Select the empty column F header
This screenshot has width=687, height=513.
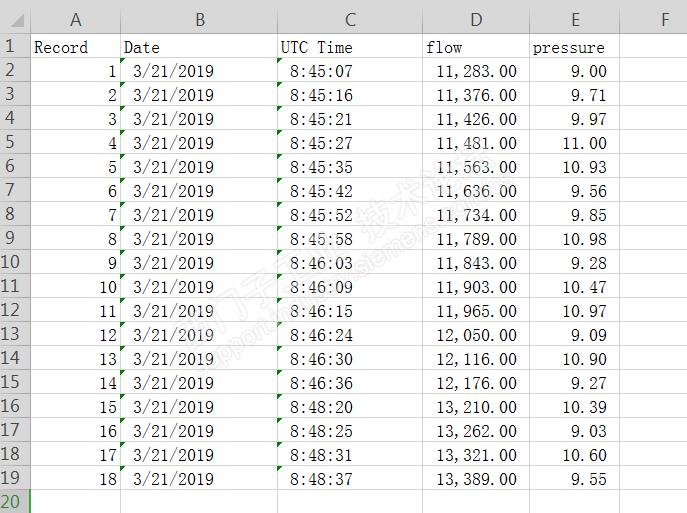(x=665, y=19)
